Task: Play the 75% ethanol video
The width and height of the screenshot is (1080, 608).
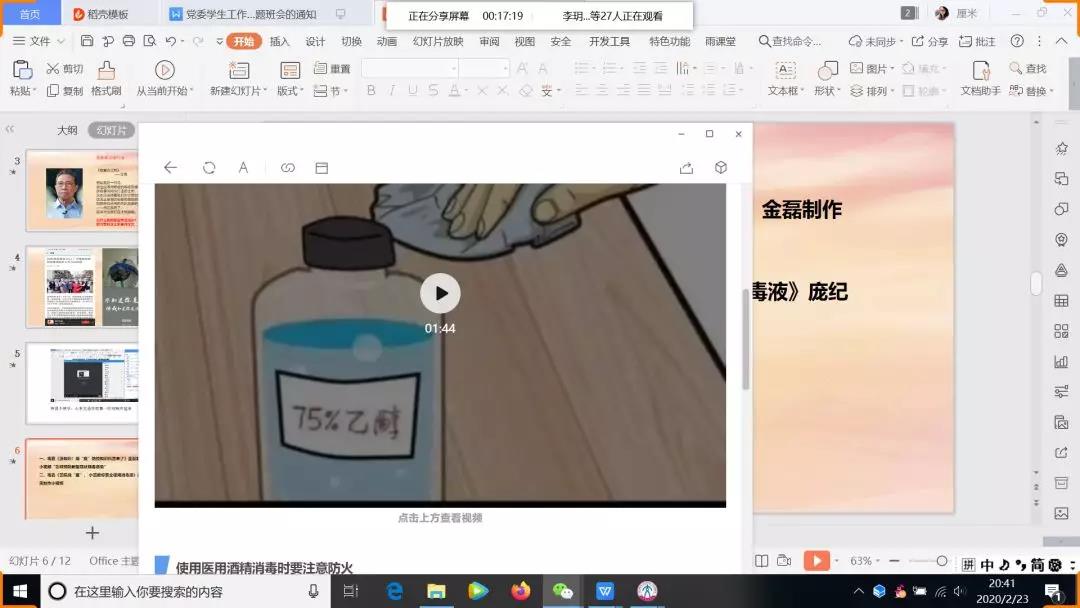Action: 440,293
